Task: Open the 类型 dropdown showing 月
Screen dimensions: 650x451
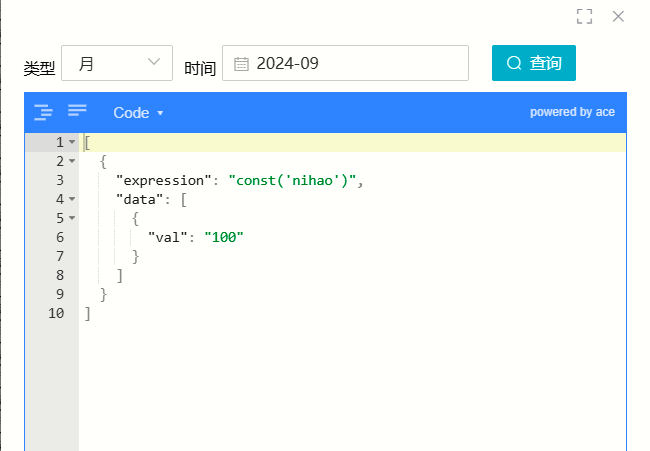Action: coord(117,63)
